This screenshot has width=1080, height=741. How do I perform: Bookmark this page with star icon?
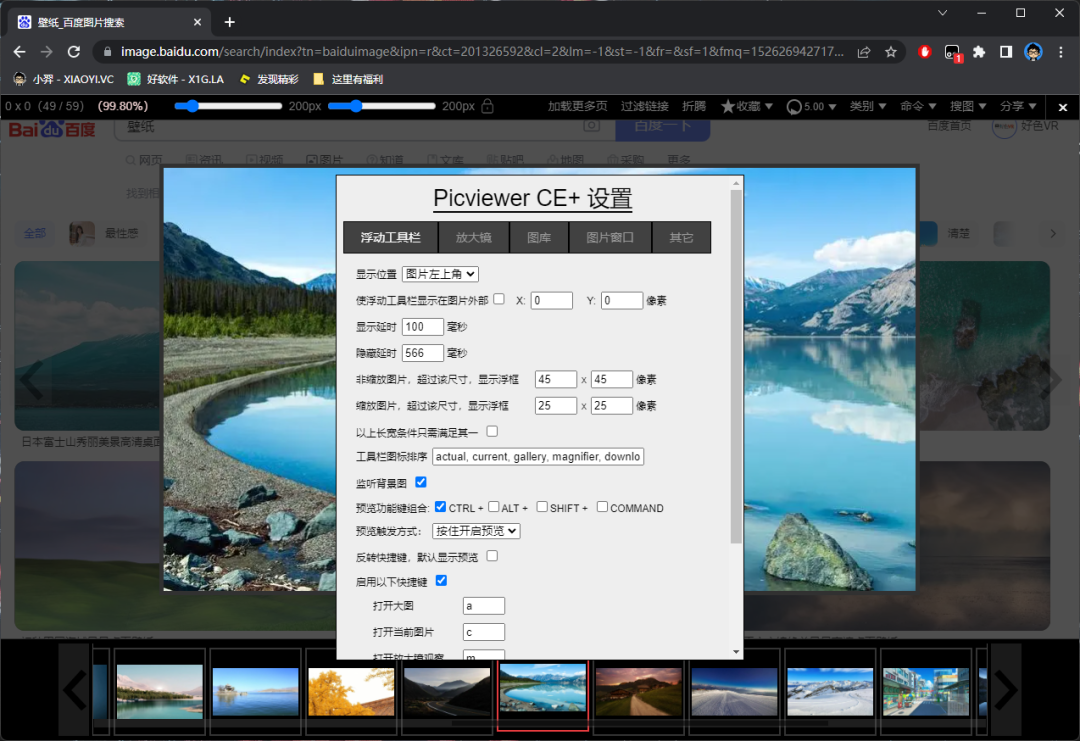click(890, 52)
